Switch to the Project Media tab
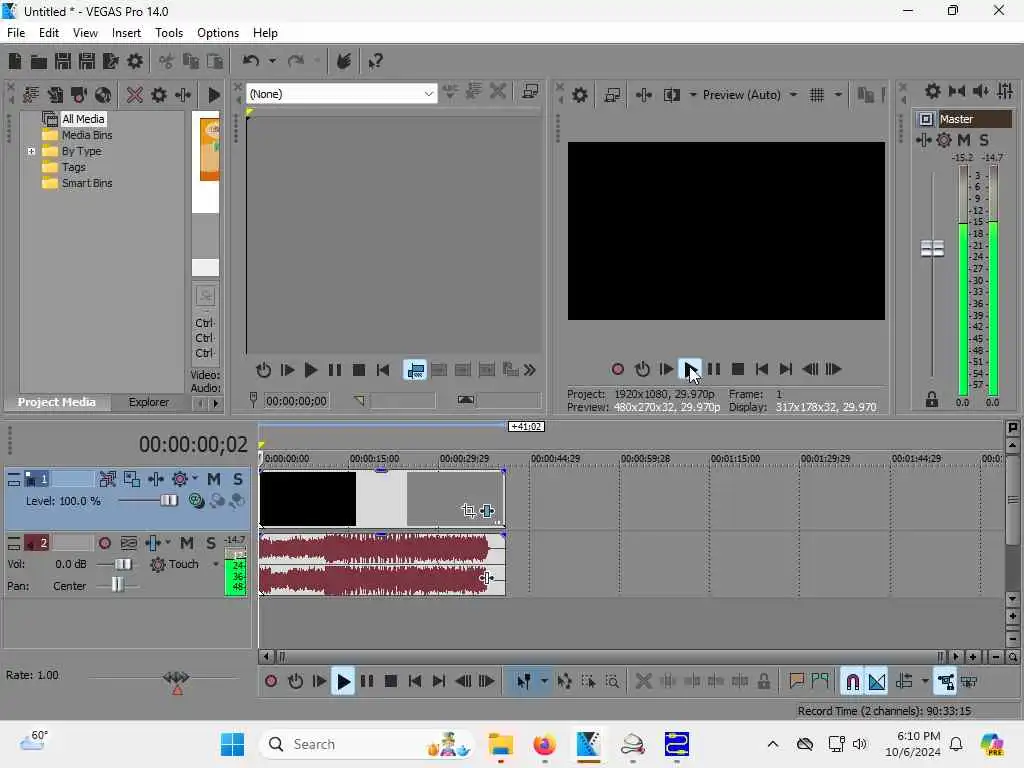Image resolution: width=1024 pixels, height=768 pixels. pos(56,402)
